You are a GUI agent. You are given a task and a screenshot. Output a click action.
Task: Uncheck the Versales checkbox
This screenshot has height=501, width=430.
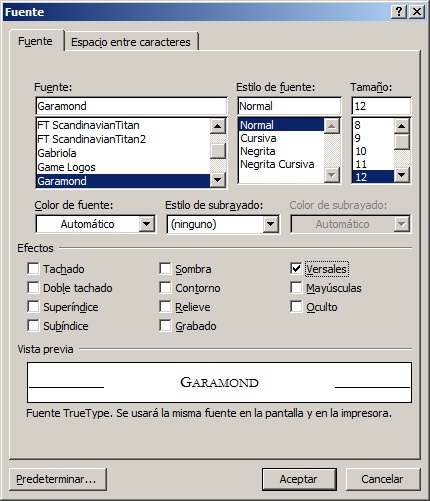296,268
